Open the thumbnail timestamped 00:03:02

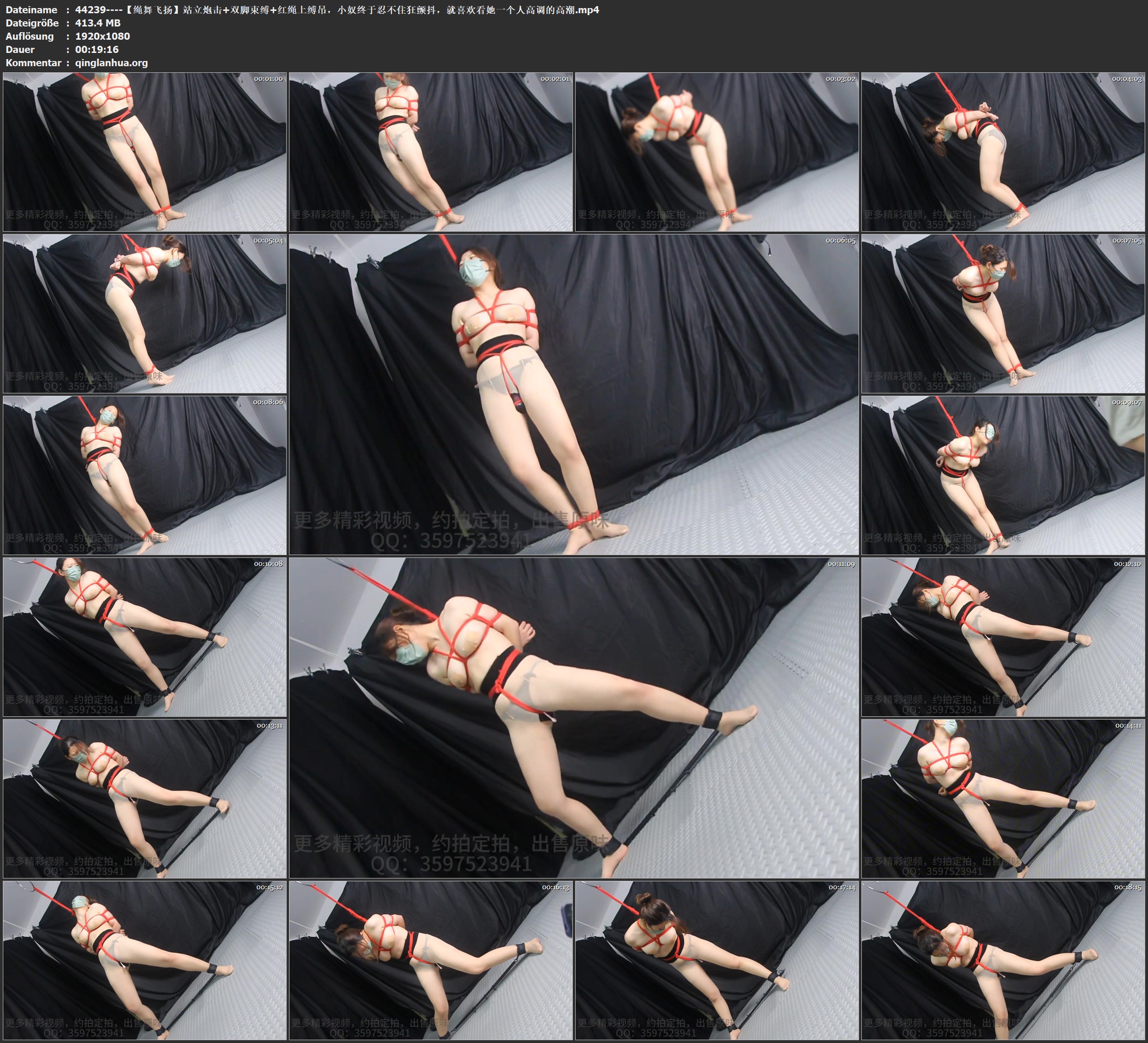pyautogui.click(x=717, y=152)
